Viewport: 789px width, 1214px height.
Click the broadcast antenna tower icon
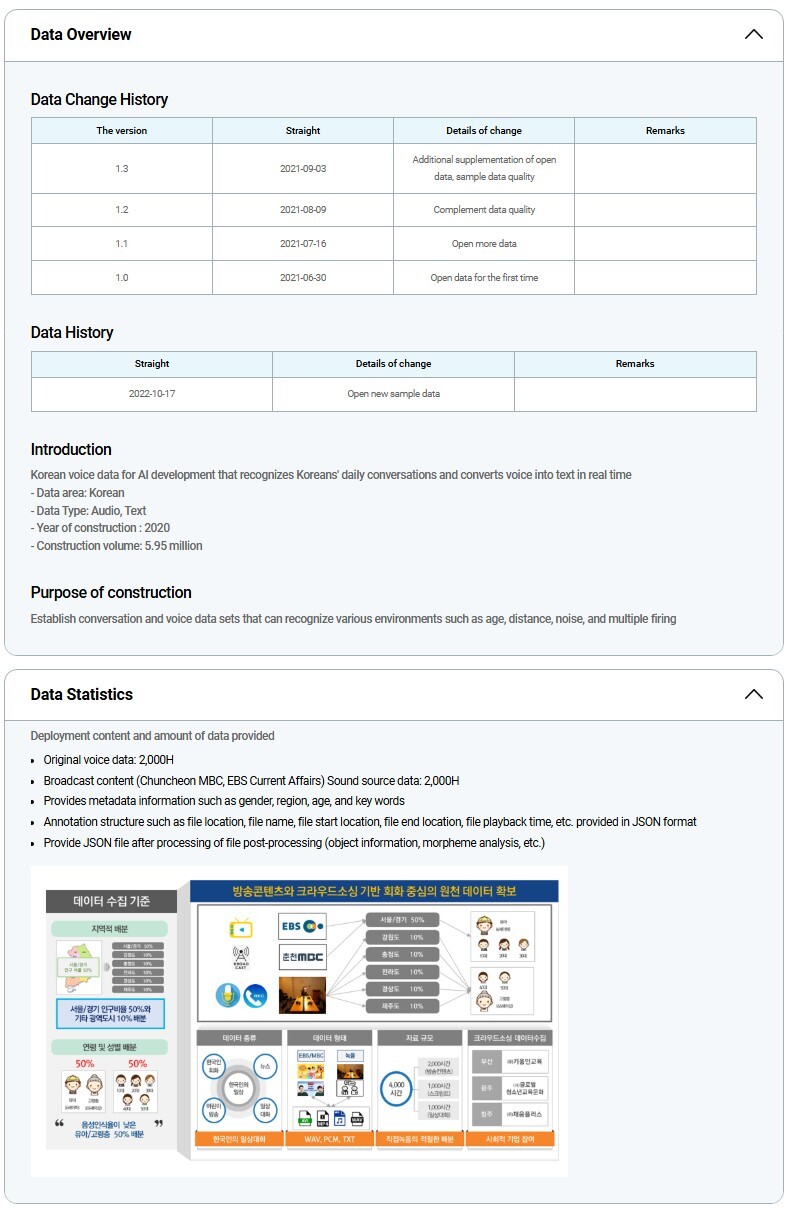point(241,959)
